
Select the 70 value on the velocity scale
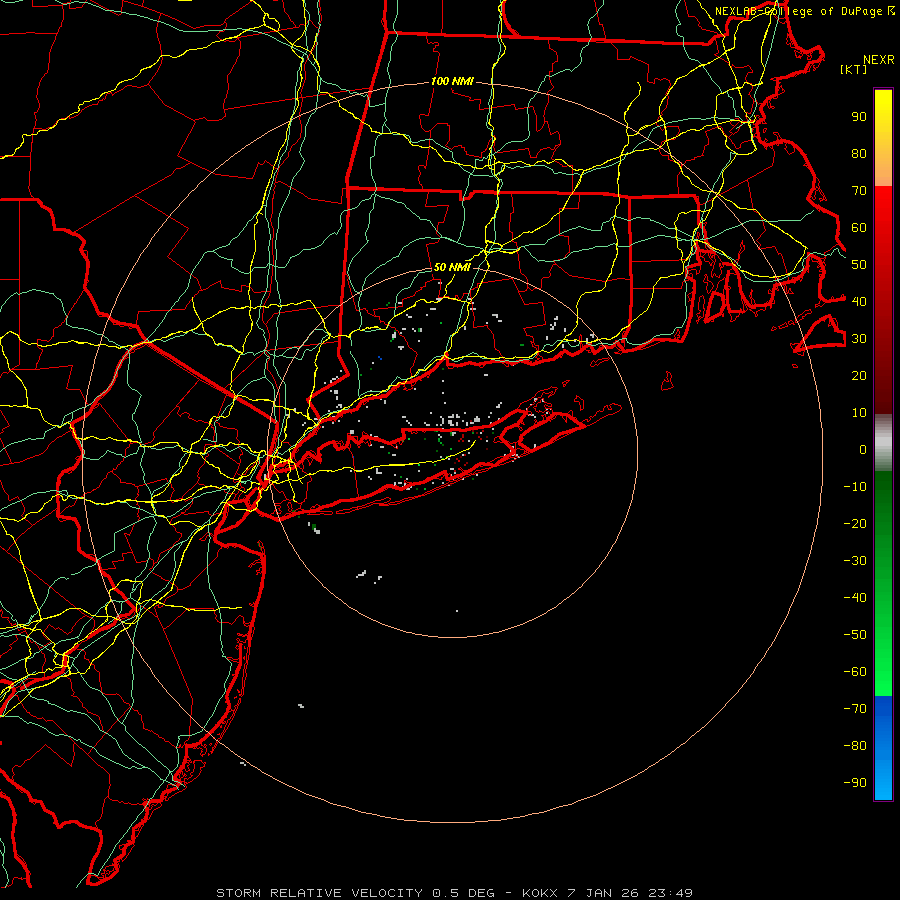(x=859, y=191)
